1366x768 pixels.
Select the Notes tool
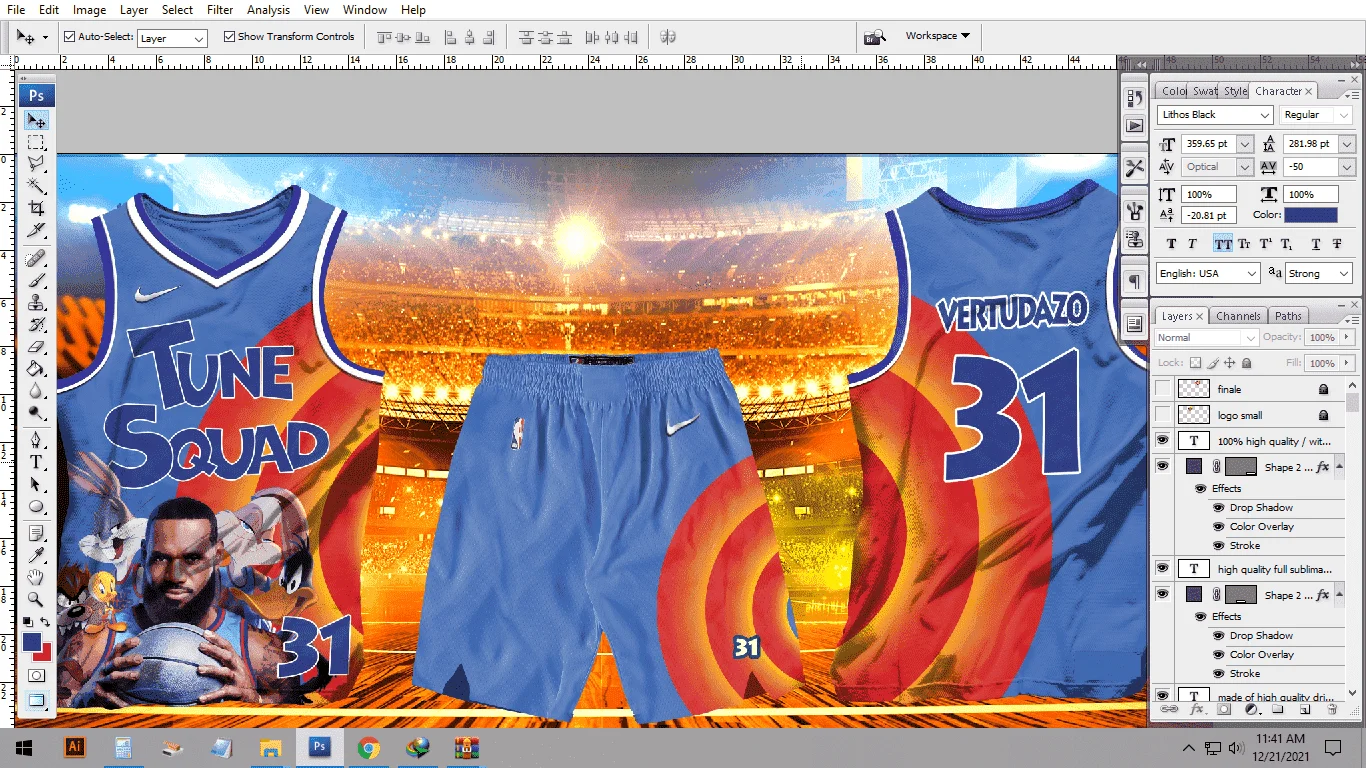pyautogui.click(x=36, y=532)
